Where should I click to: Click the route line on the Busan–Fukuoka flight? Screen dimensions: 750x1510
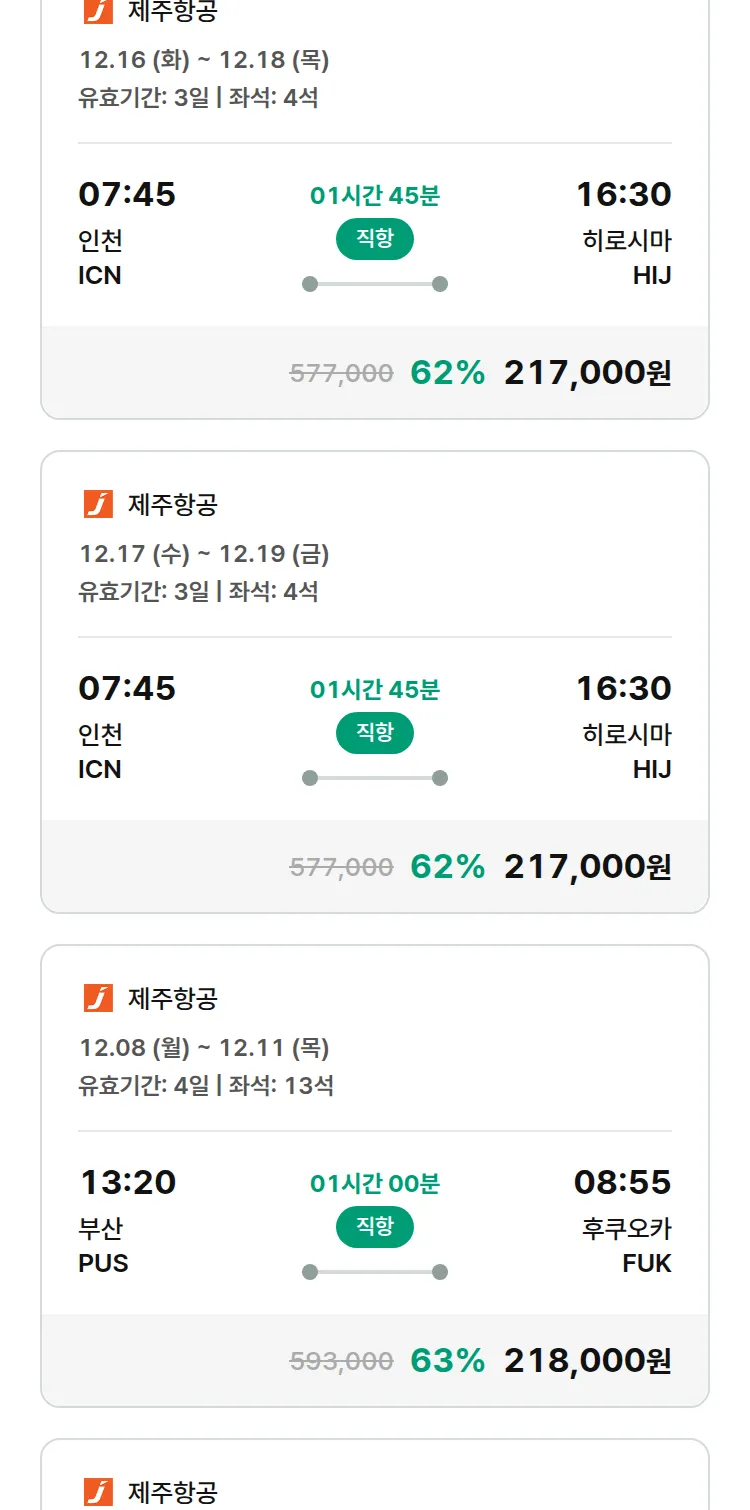pyautogui.click(x=374, y=1272)
